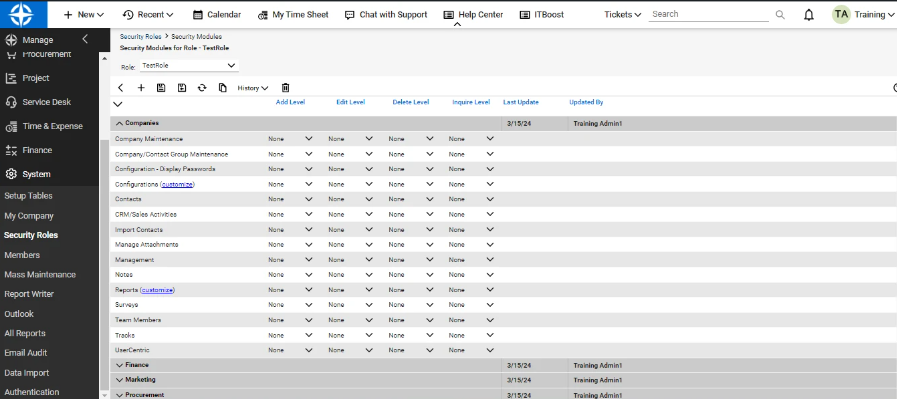
Task: Open the History dropdown
Action: [253, 88]
